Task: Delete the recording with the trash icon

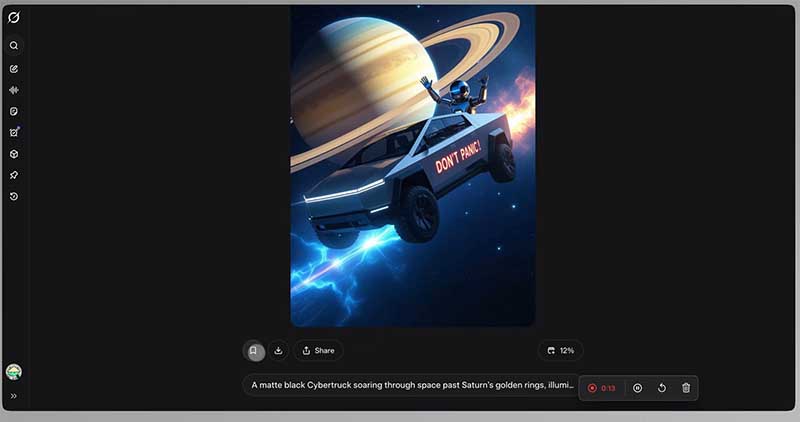Action: 686,388
